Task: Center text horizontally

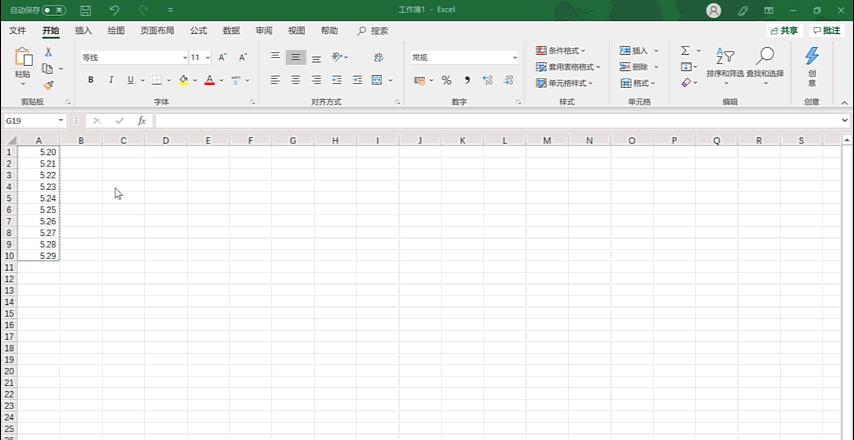Action: point(296,80)
